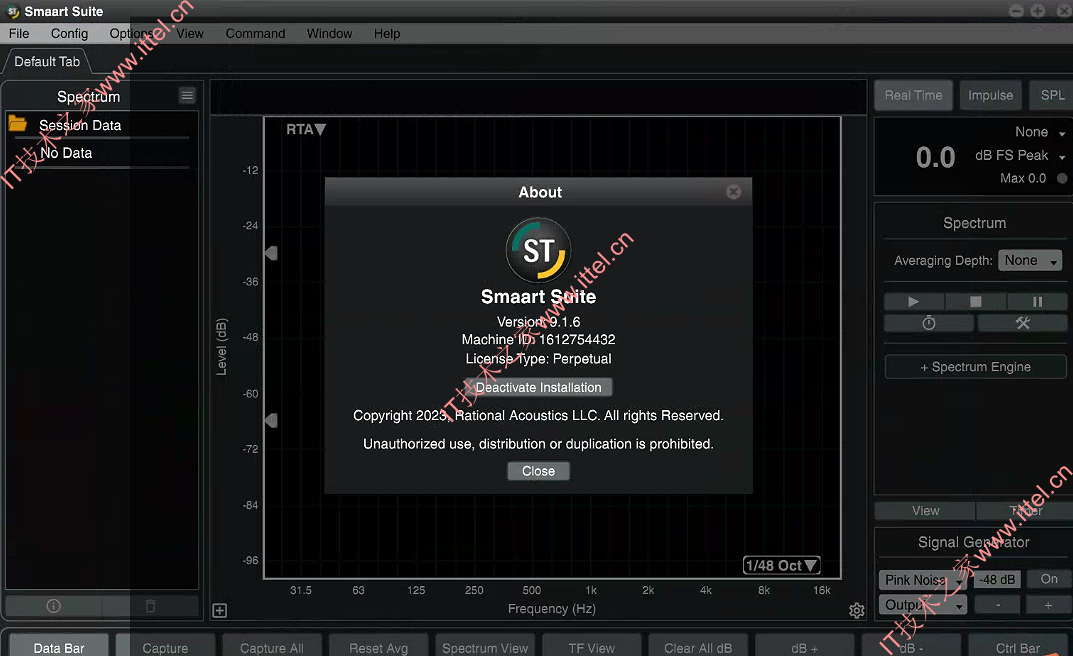Viewport: 1073px width, 656px height.
Task: Open the Spectrum panel hamburger menu
Action: click(187, 96)
